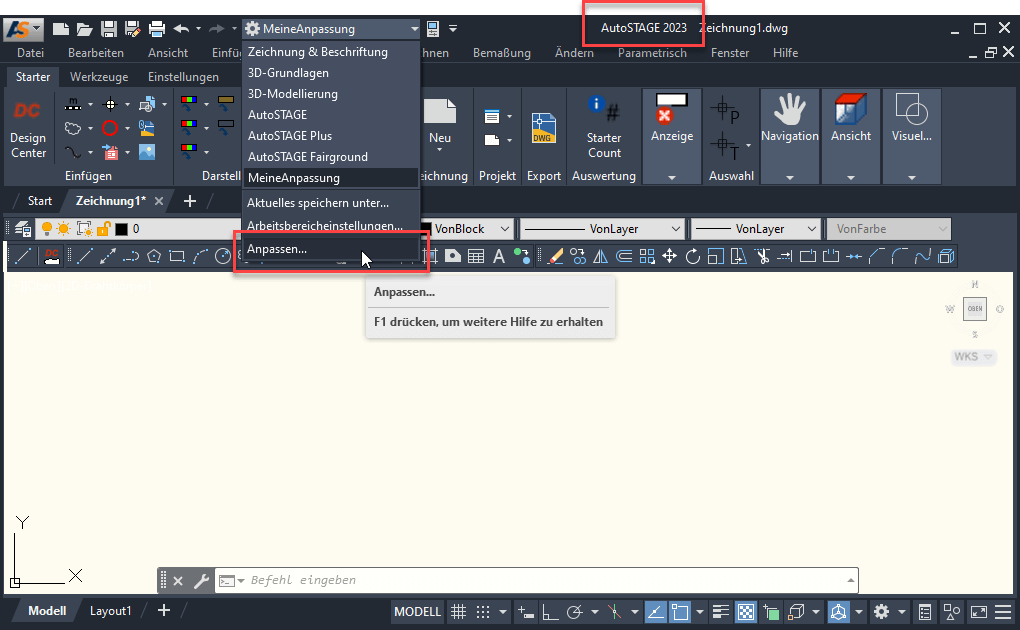Click the OBEN face of the ViewCube
The height and width of the screenshot is (630, 1020).
coord(974,308)
